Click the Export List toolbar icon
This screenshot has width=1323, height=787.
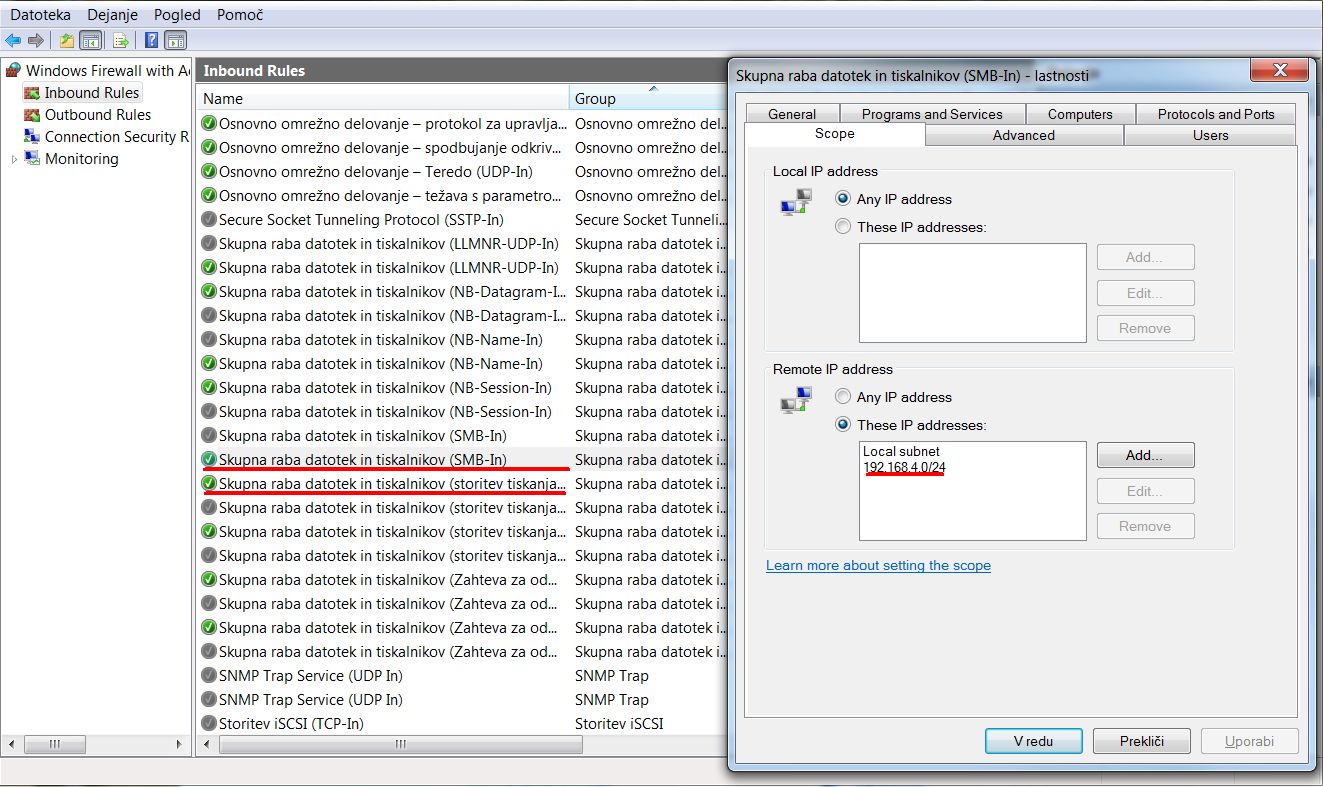(121, 40)
